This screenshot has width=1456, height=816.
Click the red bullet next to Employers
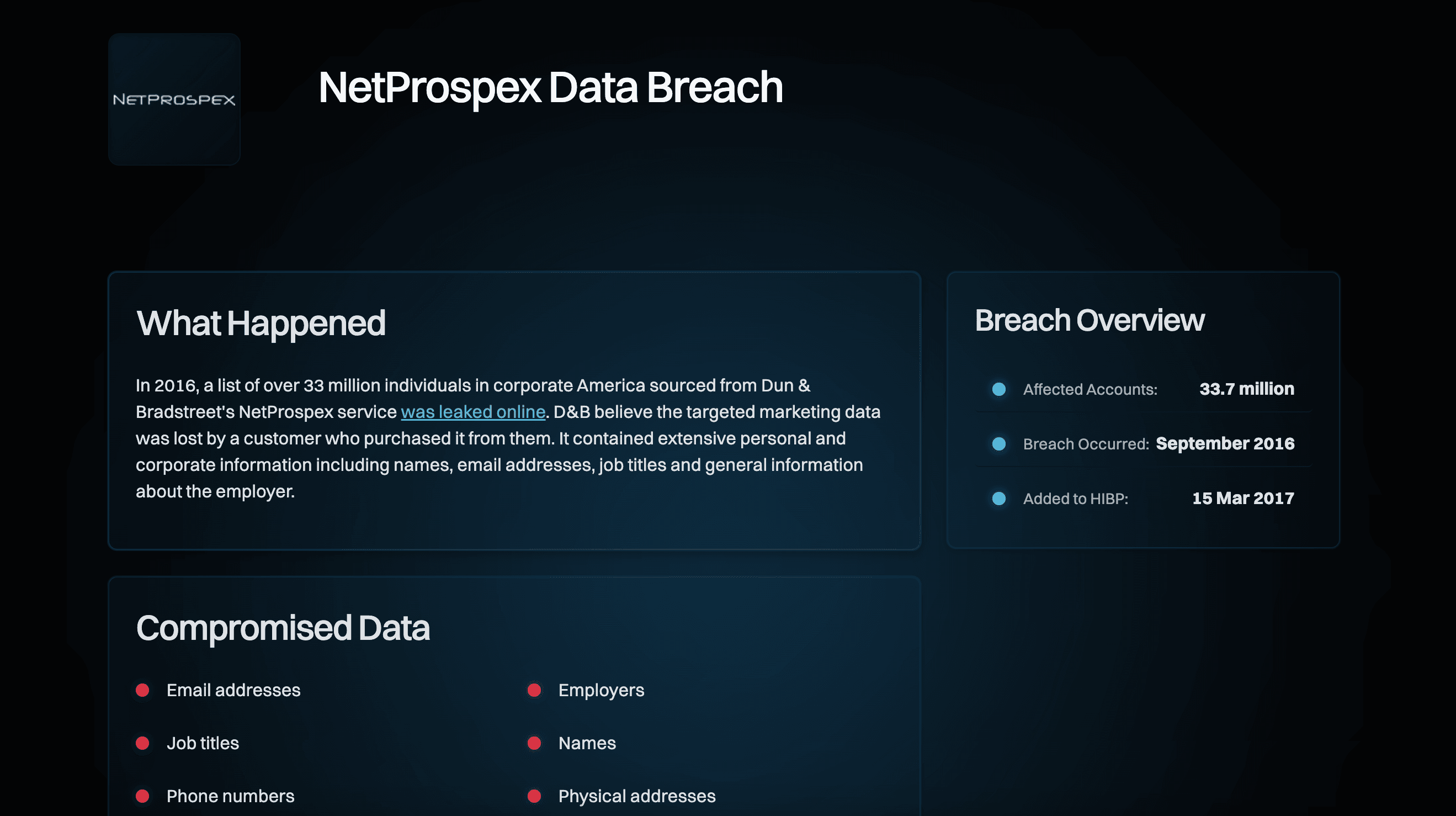[x=535, y=690]
